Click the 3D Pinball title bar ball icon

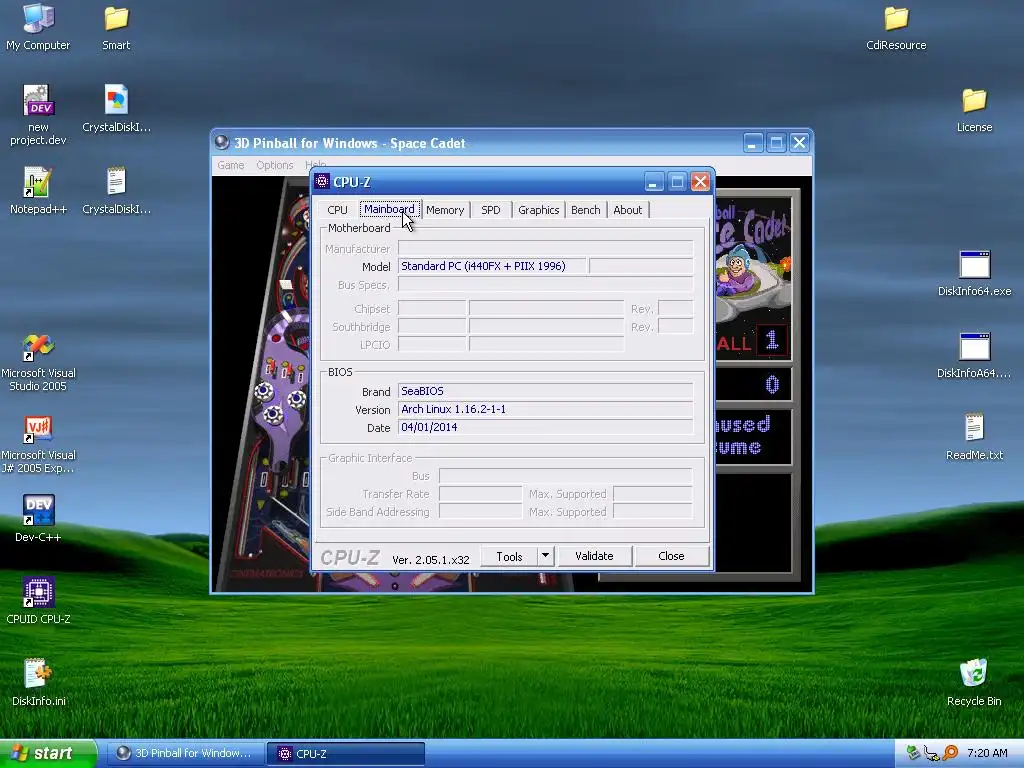[222, 142]
